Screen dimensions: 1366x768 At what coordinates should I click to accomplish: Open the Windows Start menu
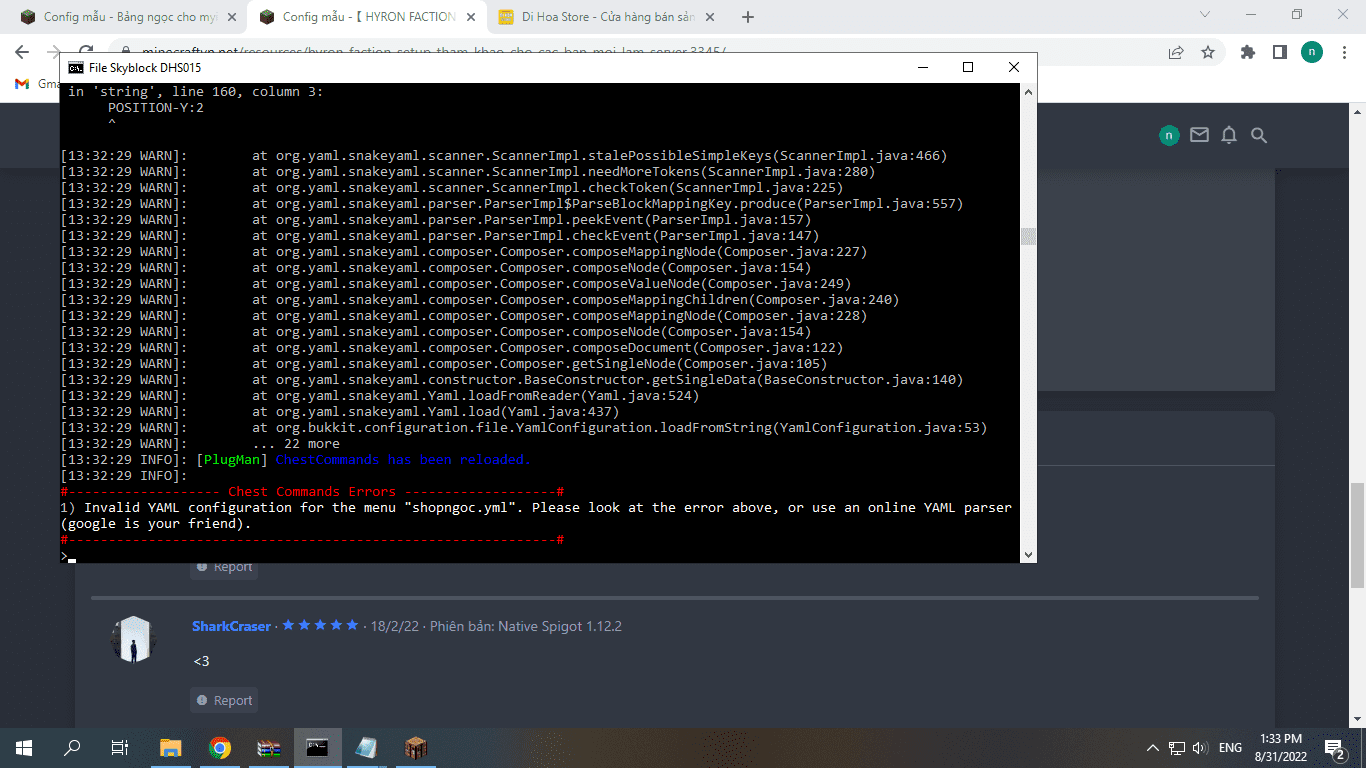point(24,747)
